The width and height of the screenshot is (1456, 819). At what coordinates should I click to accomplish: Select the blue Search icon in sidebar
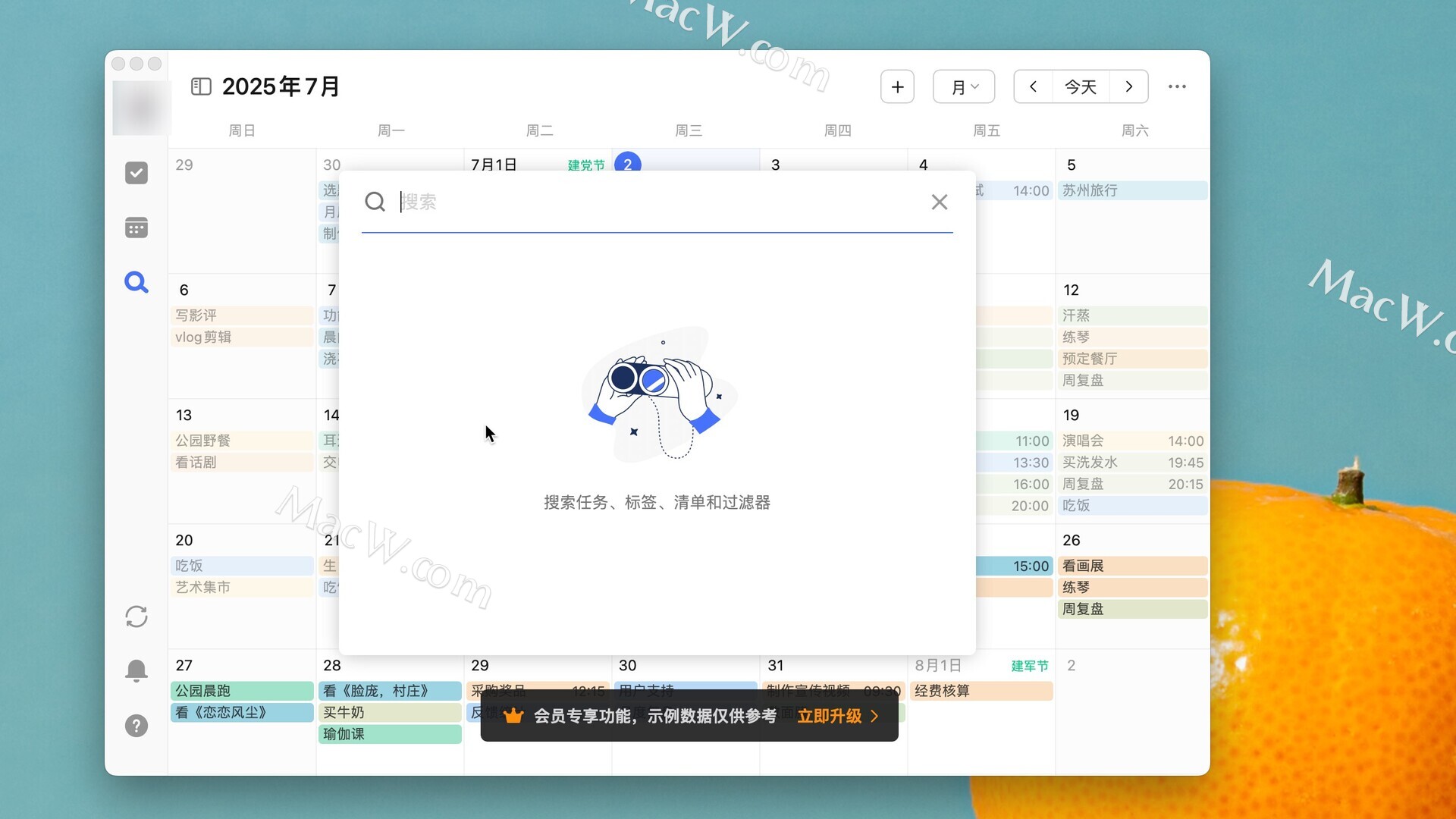click(x=136, y=282)
